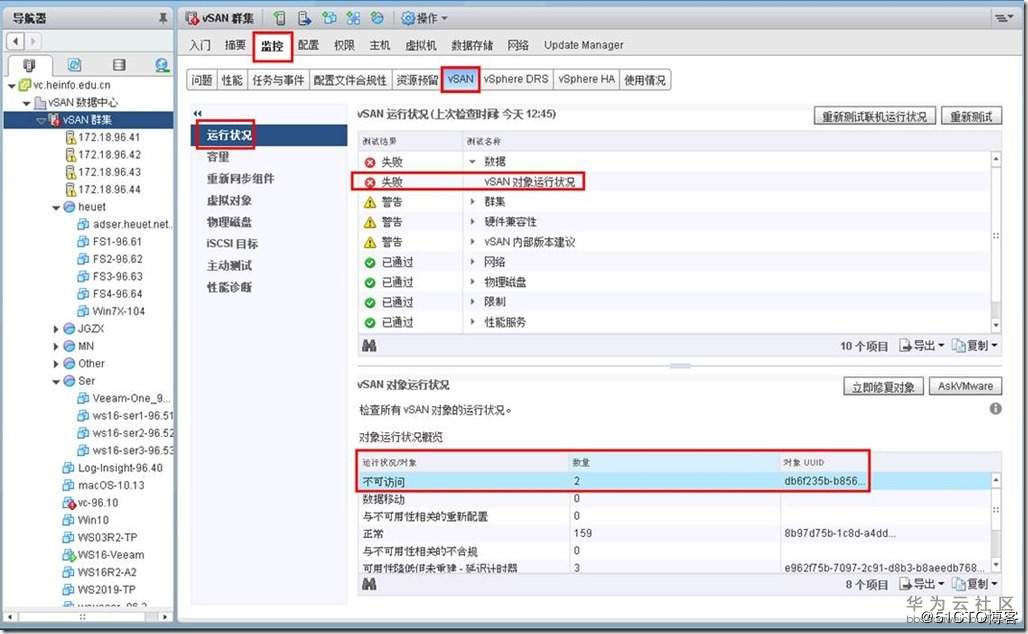Collapse the vSAN 群集 cluster node
This screenshot has height=634, width=1028.
tap(41, 121)
